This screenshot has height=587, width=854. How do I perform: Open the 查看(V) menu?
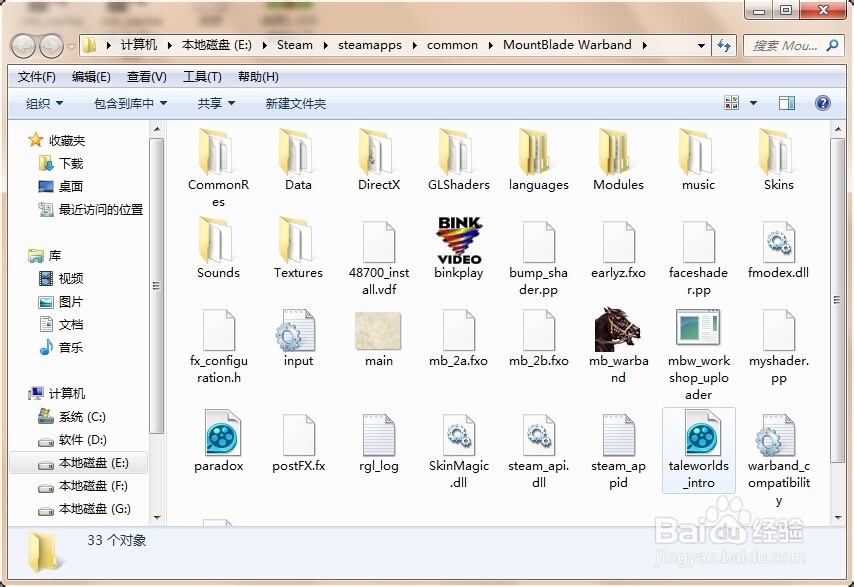(147, 77)
